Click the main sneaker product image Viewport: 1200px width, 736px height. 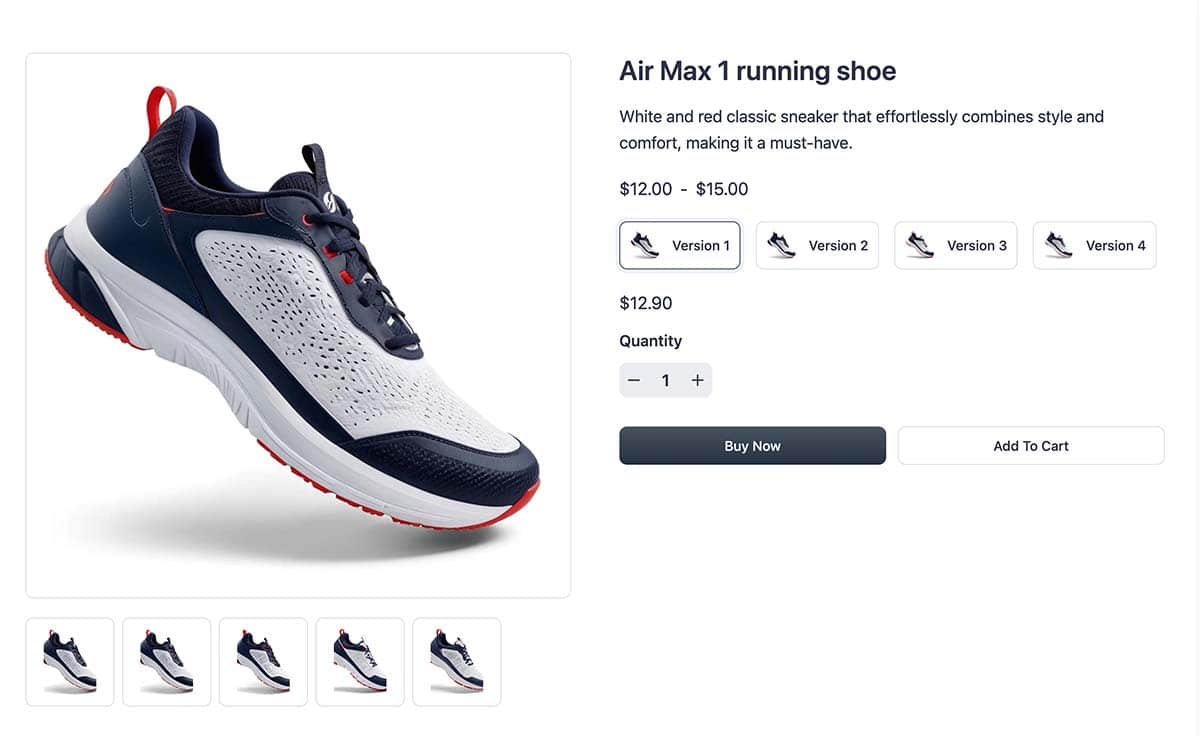pyautogui.click(x=298, y=325)
